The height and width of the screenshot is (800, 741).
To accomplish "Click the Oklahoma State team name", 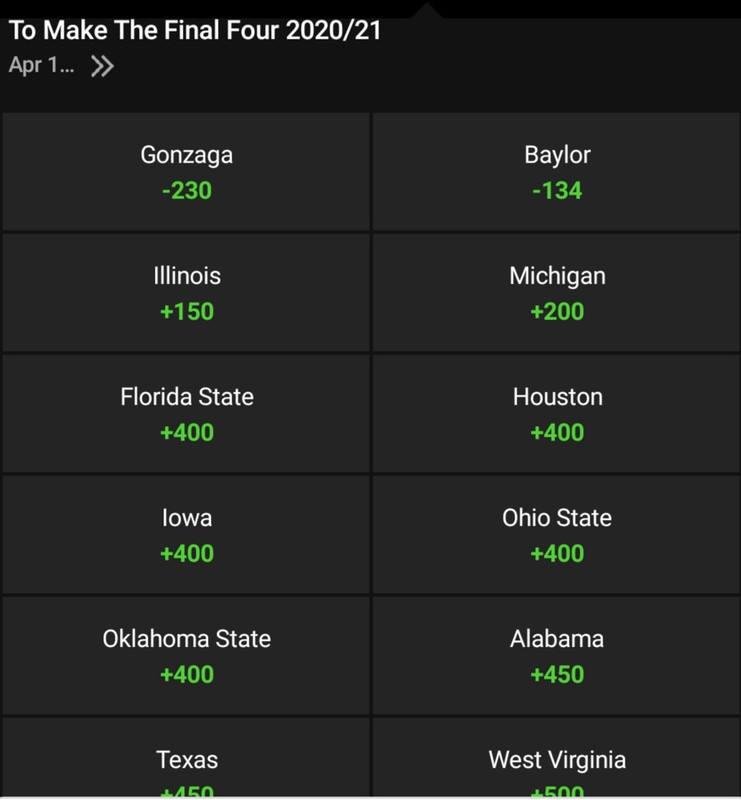I will [186, 639].
